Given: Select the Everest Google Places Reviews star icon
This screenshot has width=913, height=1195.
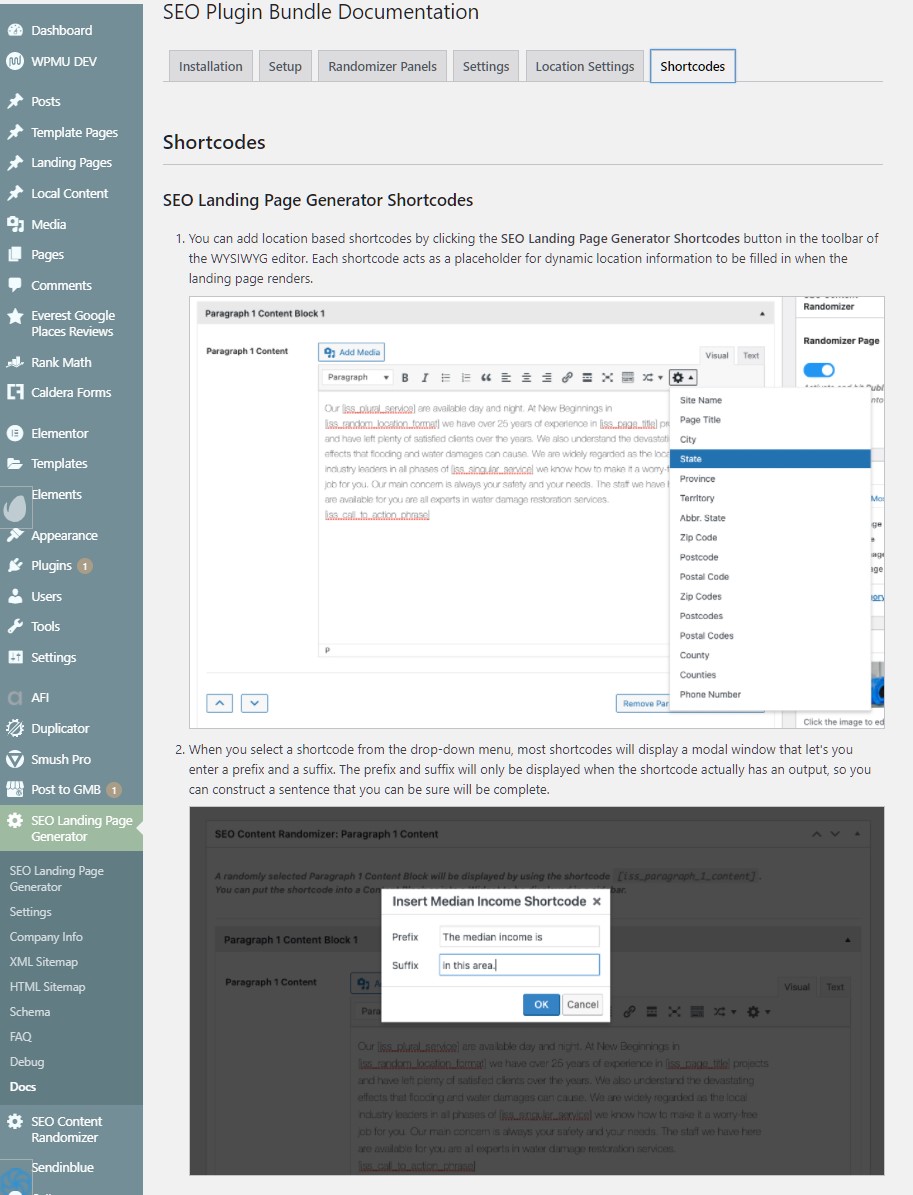Looking at the screenshot, I should click(x=15, y=316).
